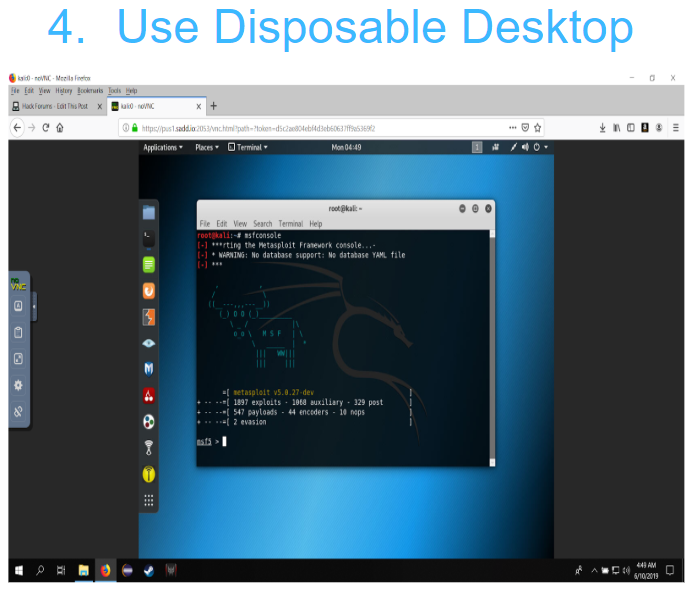Open the Help menu in the terminal
693x596 pixels.
click(316, 224)
